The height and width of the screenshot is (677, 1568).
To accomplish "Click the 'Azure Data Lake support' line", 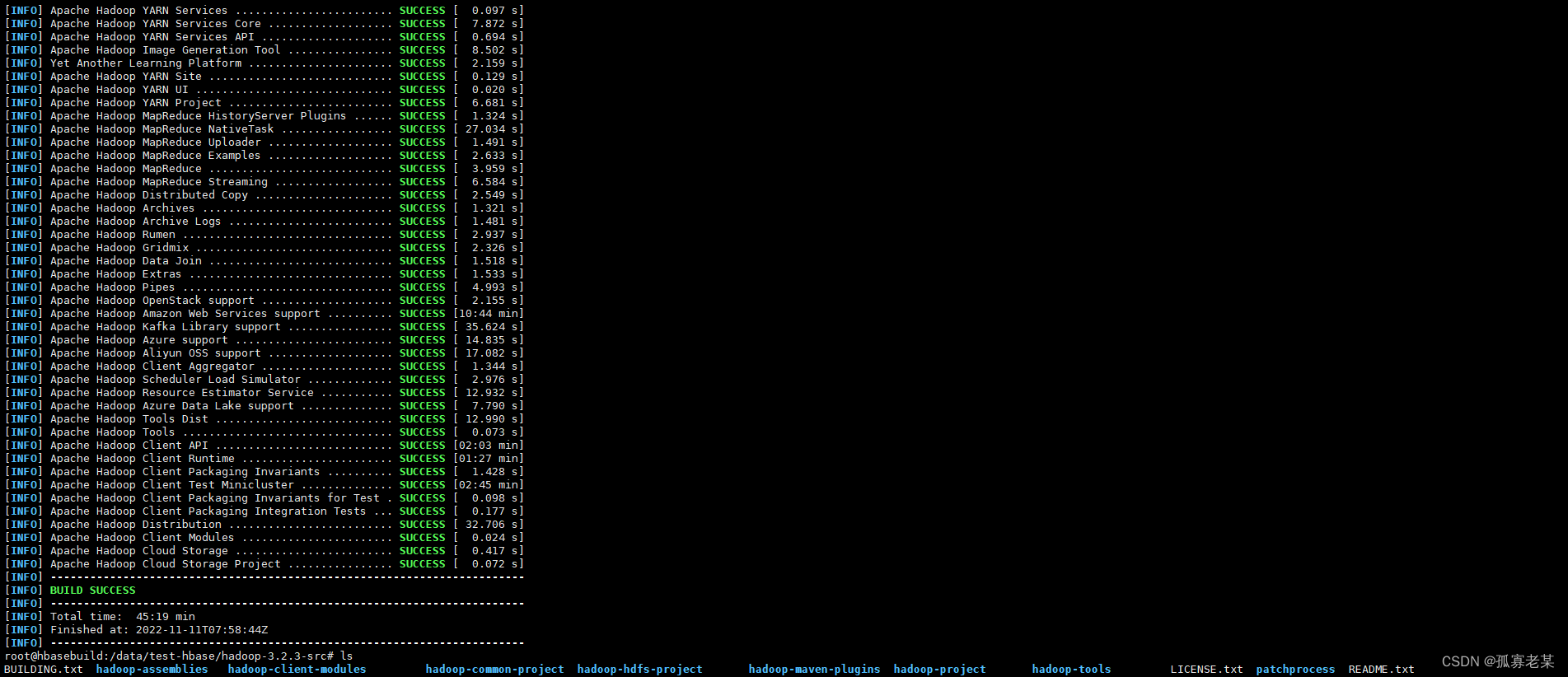I will tap(264, 406).
